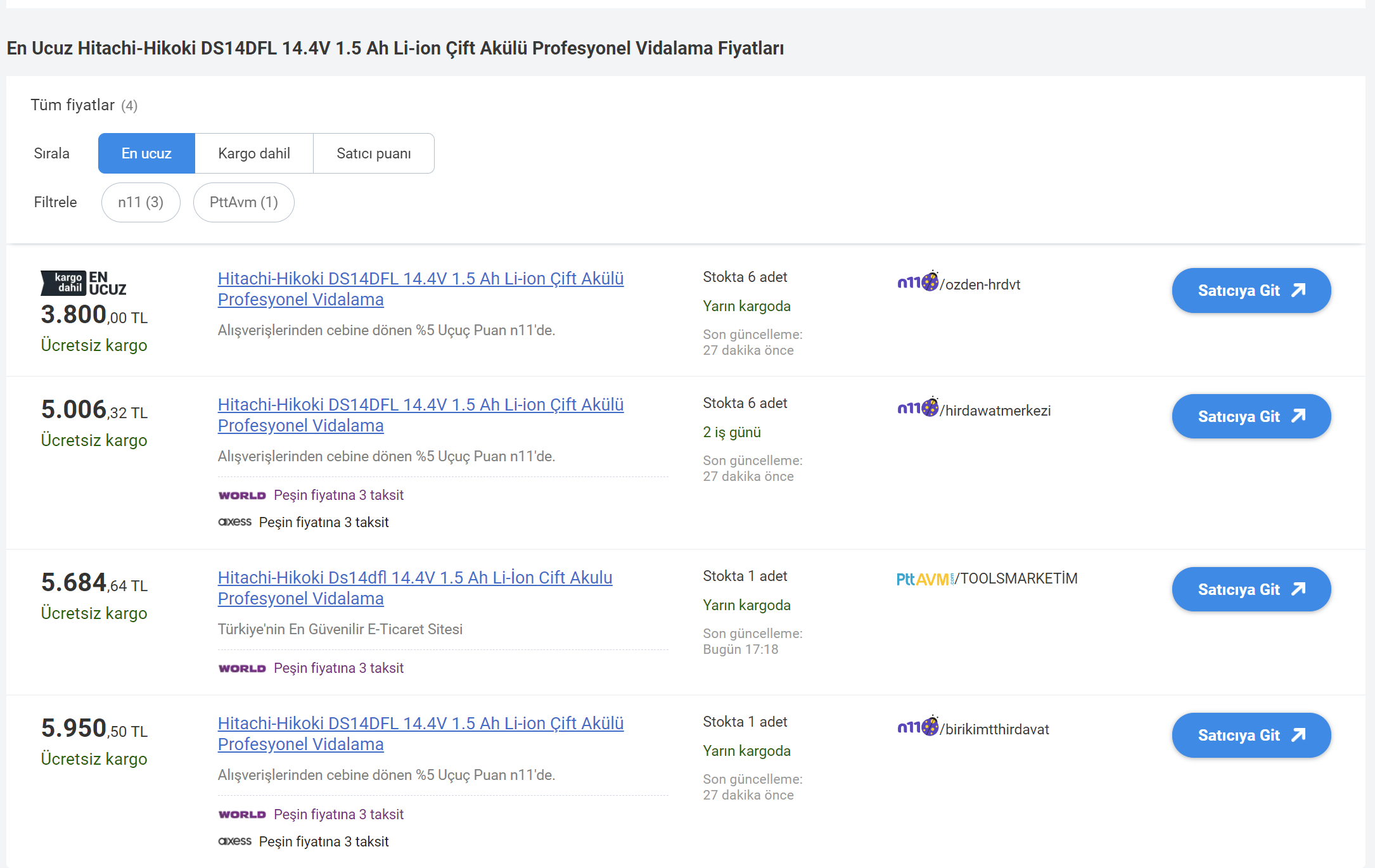
Task: Click the n11 logo beside hirdawatmerkezi
Action: (x=918, y=408)
